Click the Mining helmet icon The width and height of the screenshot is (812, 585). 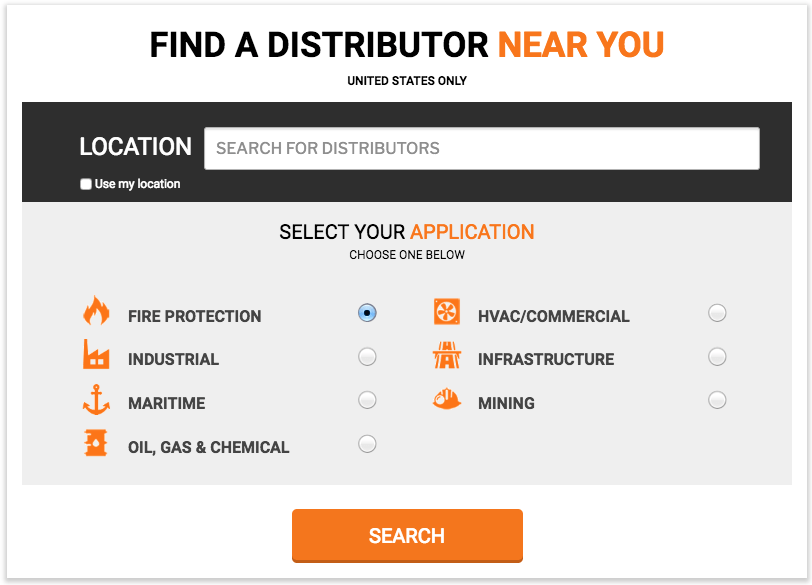click(x=446, y=400)
